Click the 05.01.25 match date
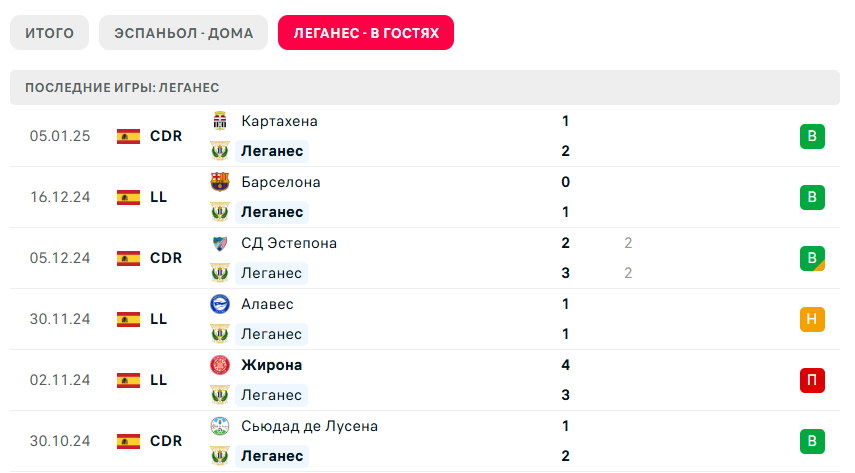 60,136
